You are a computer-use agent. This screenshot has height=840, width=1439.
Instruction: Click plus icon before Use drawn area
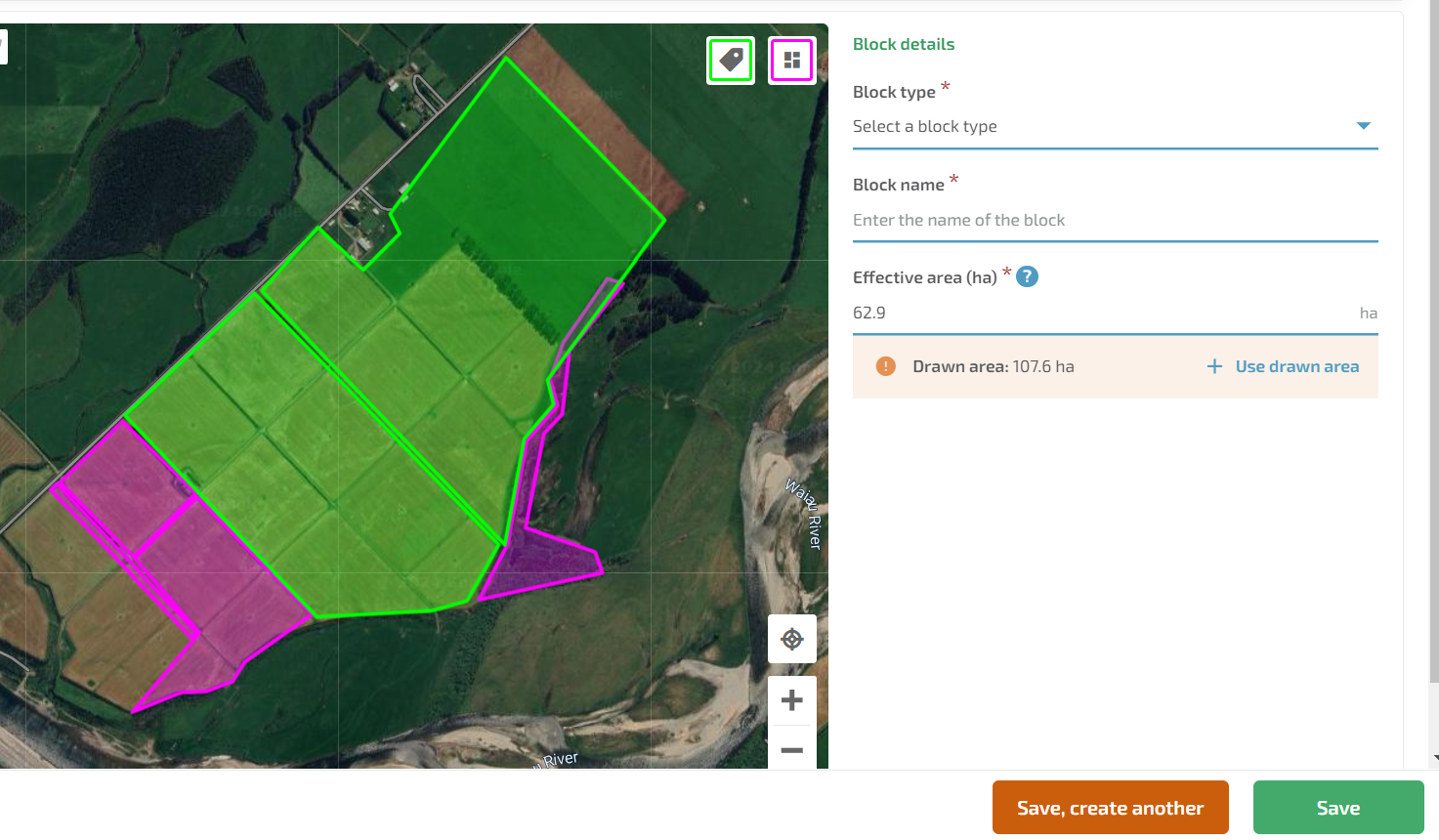coord(1214,366)
